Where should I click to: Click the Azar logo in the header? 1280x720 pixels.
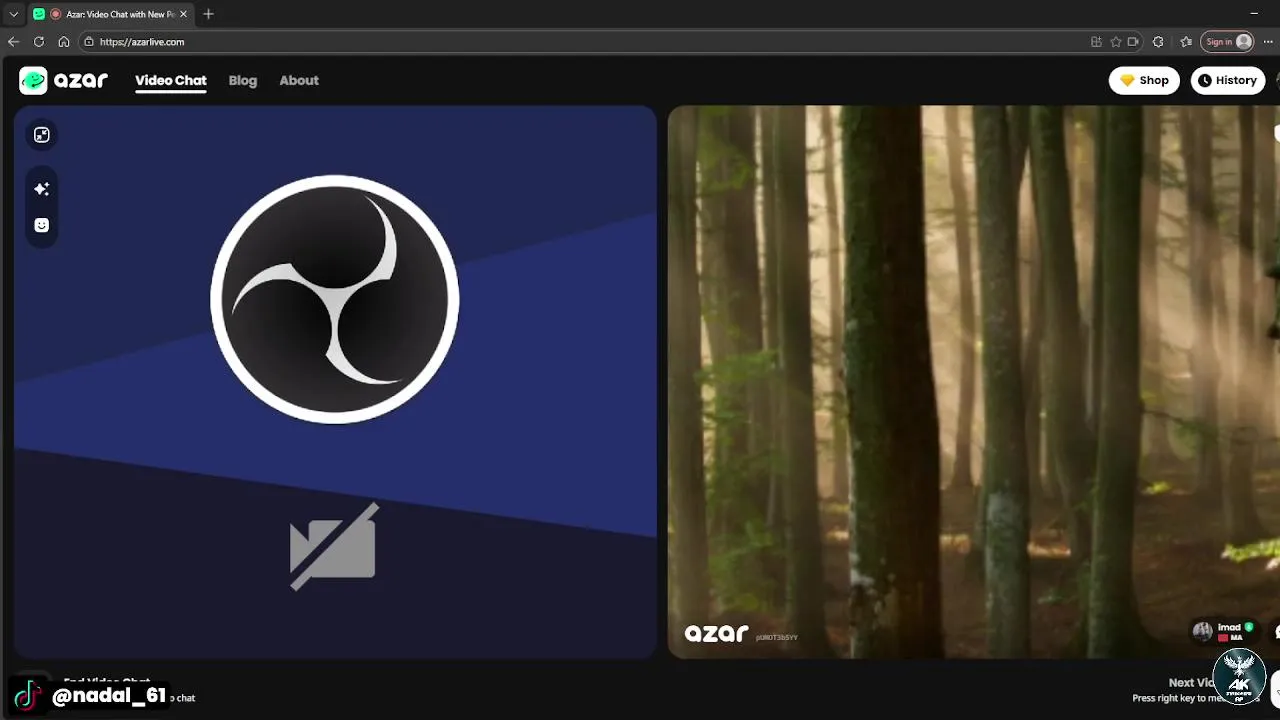click(63, 81)
